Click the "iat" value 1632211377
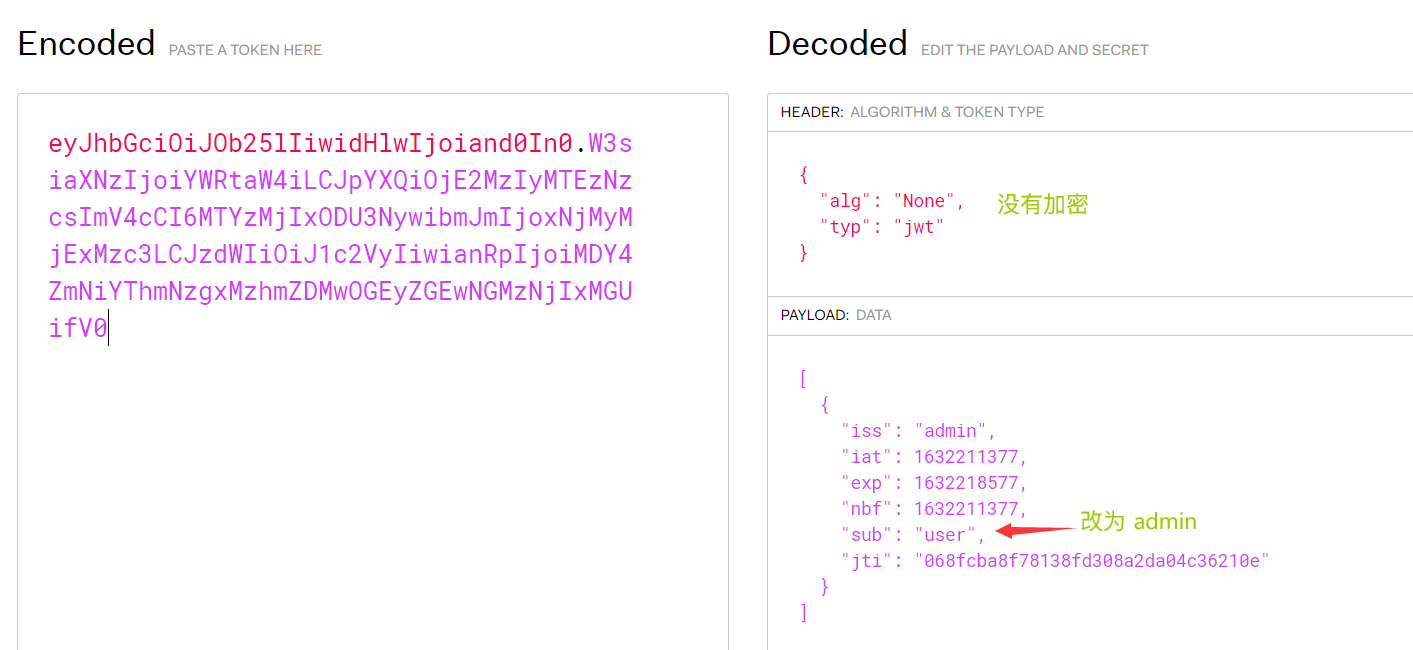The image size is (1413, 650). click(x=966, y=457)
